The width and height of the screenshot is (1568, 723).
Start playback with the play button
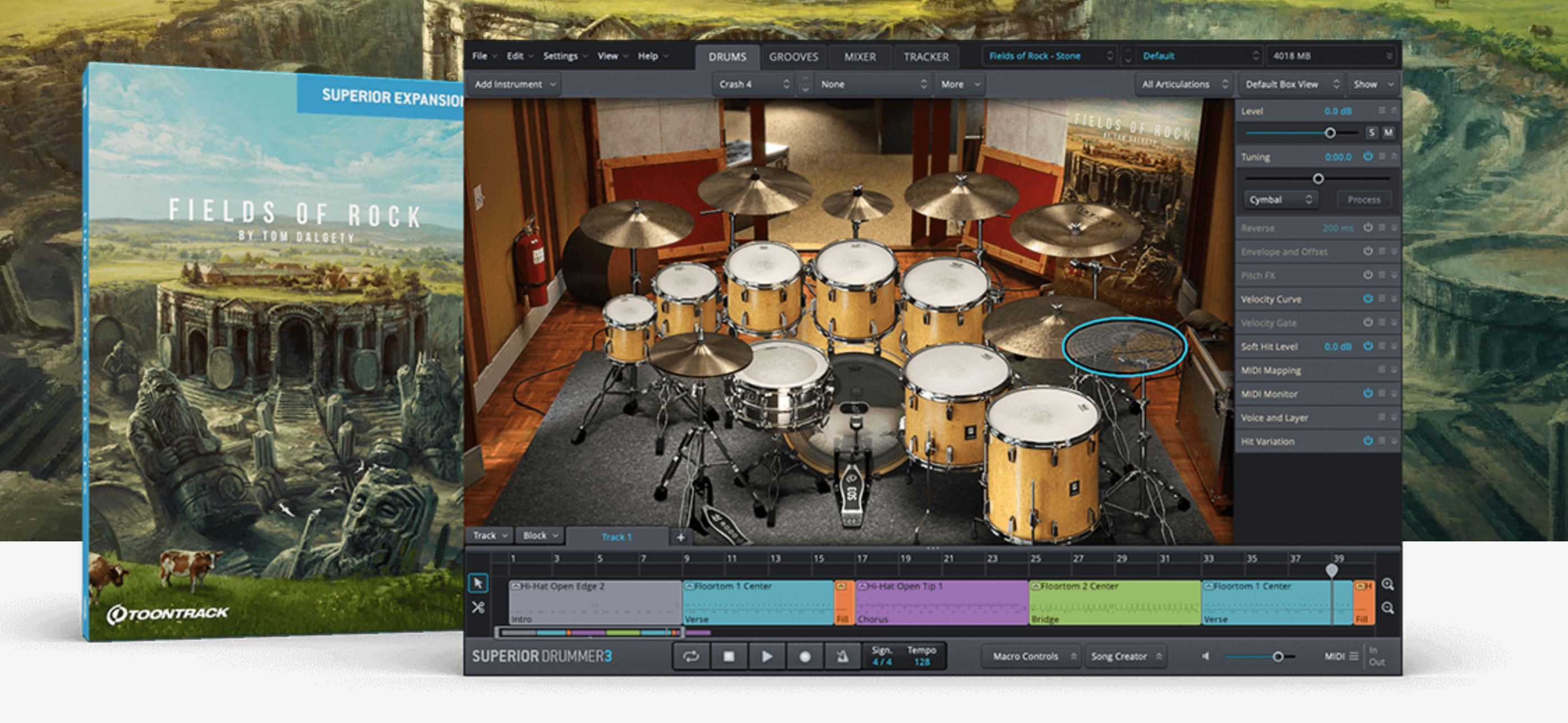pos(767,657)
